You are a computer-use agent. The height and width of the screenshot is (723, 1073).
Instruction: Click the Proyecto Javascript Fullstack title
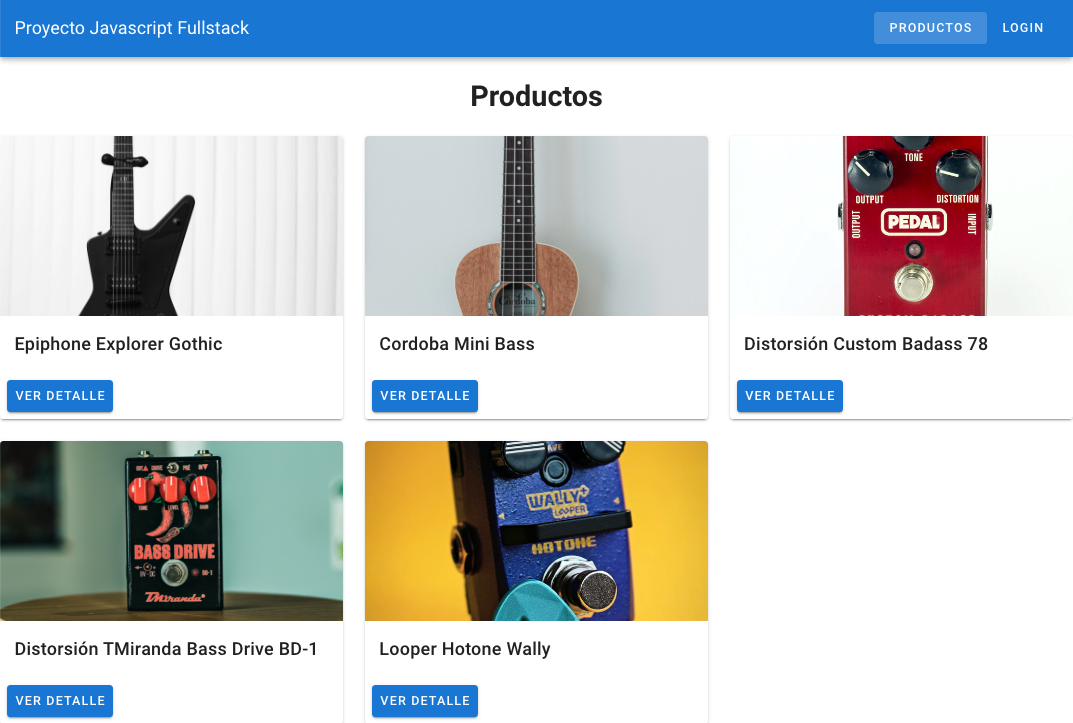(x=131, y=28)
